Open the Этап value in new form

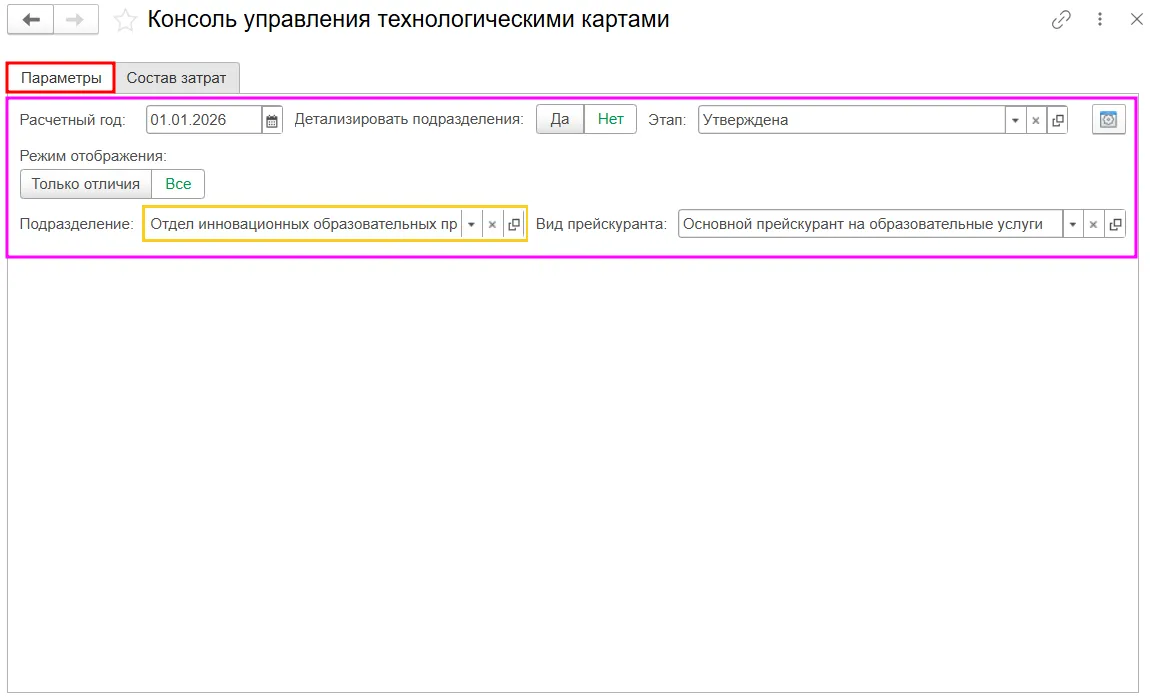pyautogui.click(x=1058, y=120)
